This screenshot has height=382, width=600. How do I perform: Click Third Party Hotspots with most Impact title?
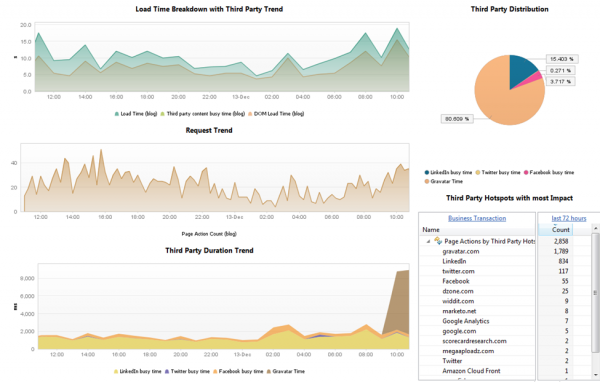[x=509, y=198]
